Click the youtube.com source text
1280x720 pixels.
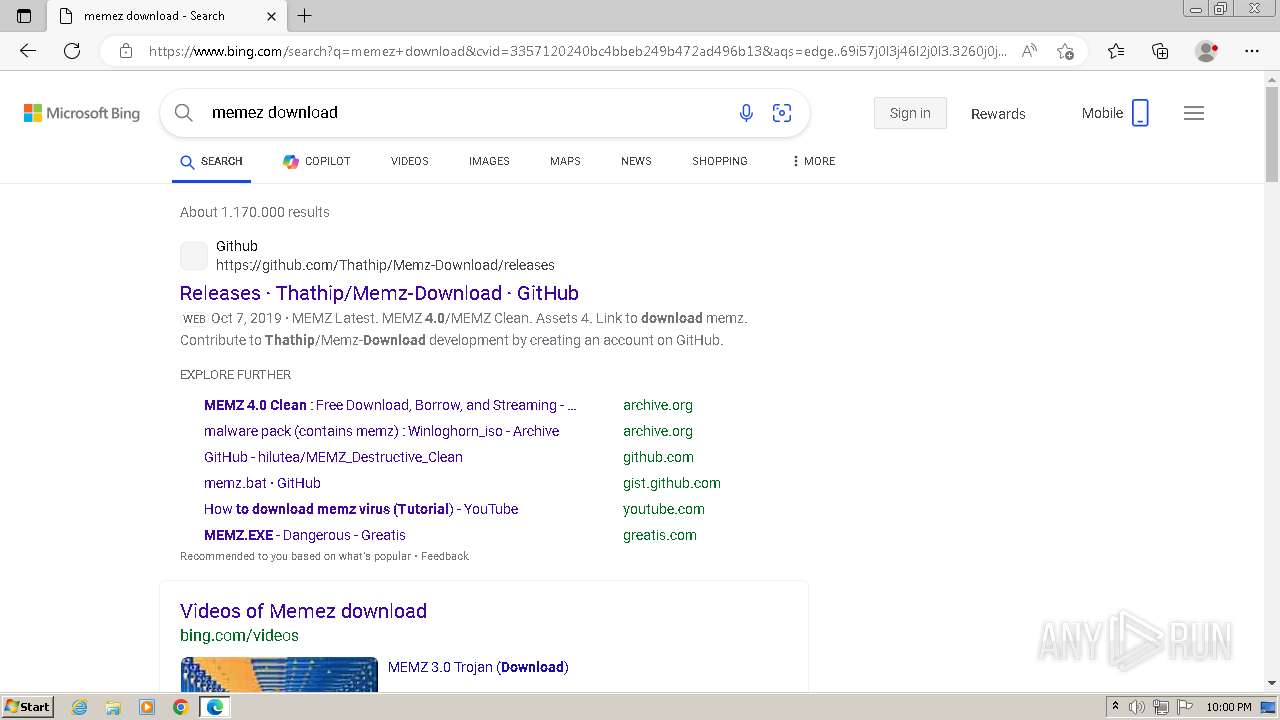[663, 509]
